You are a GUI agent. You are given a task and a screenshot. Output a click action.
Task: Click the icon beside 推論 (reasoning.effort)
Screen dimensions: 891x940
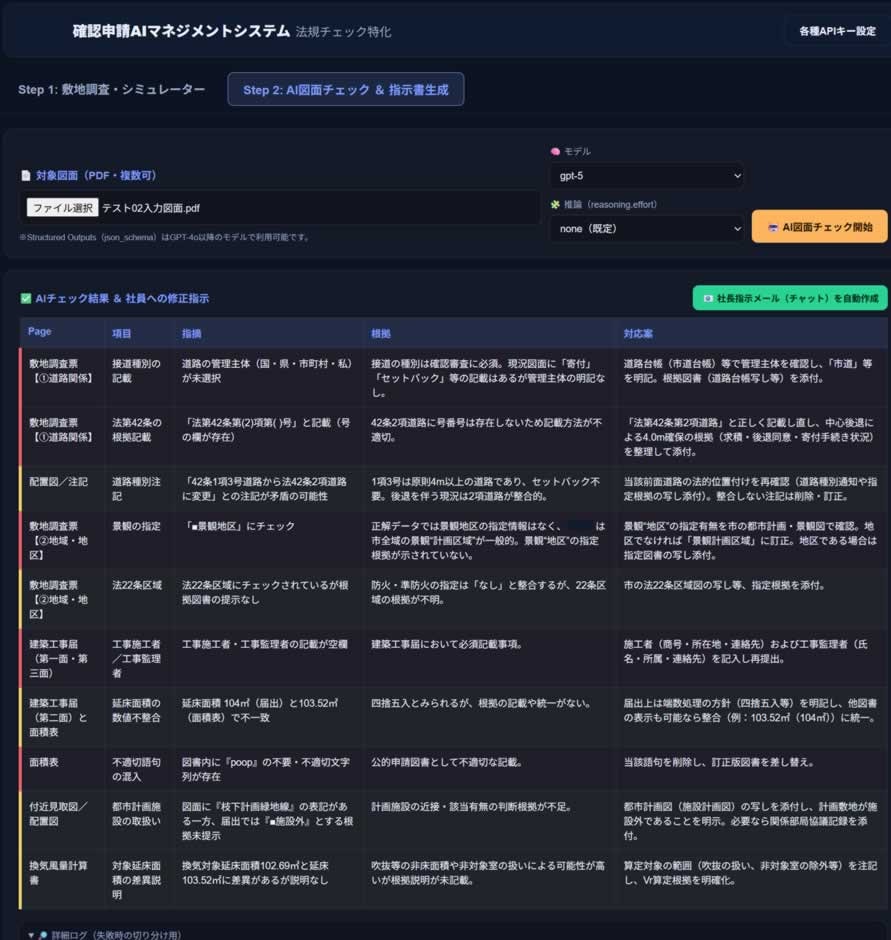click(555, 204)
